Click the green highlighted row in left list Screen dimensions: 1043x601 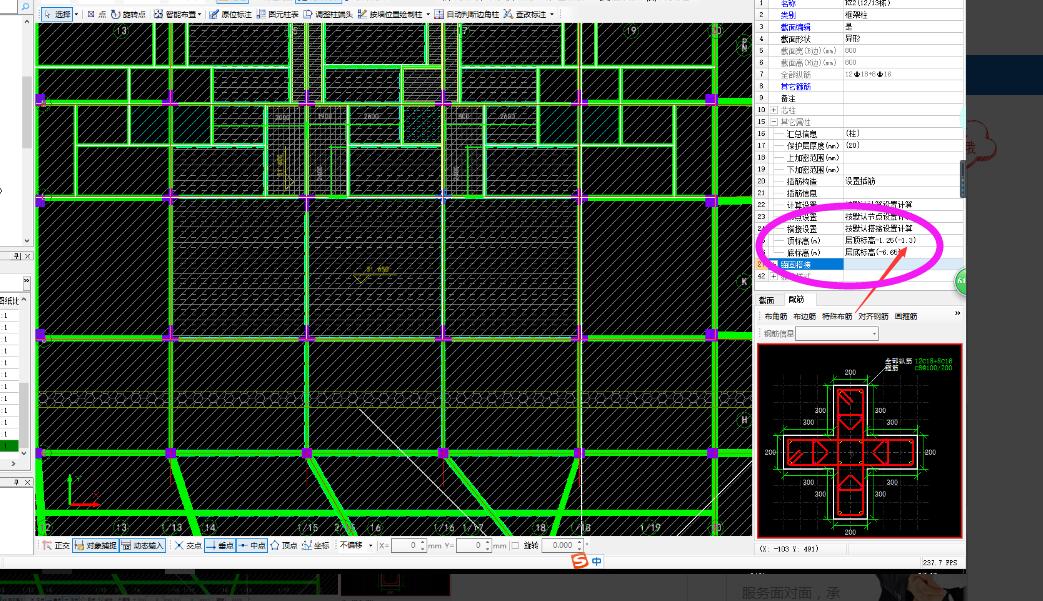click(x=9, y=446)
